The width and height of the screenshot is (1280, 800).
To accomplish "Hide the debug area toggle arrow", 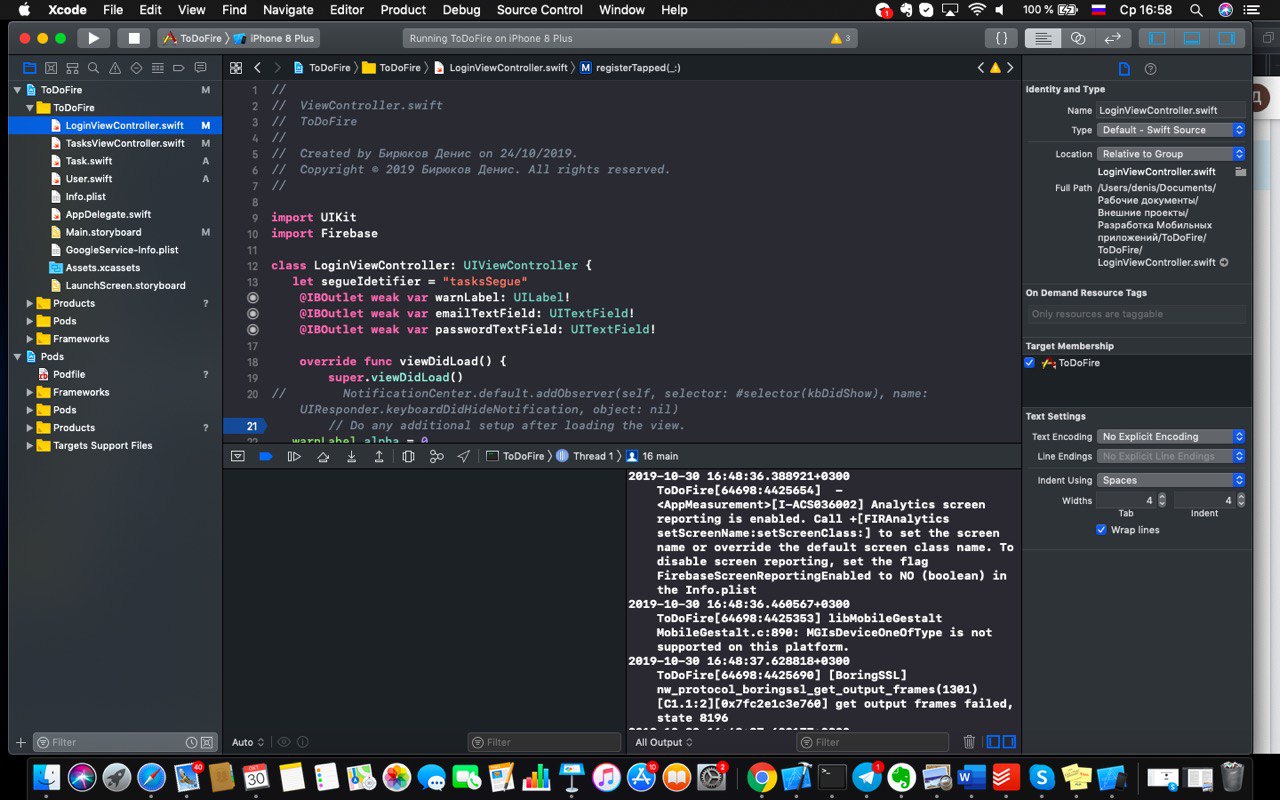I will (x=237, y=456).
